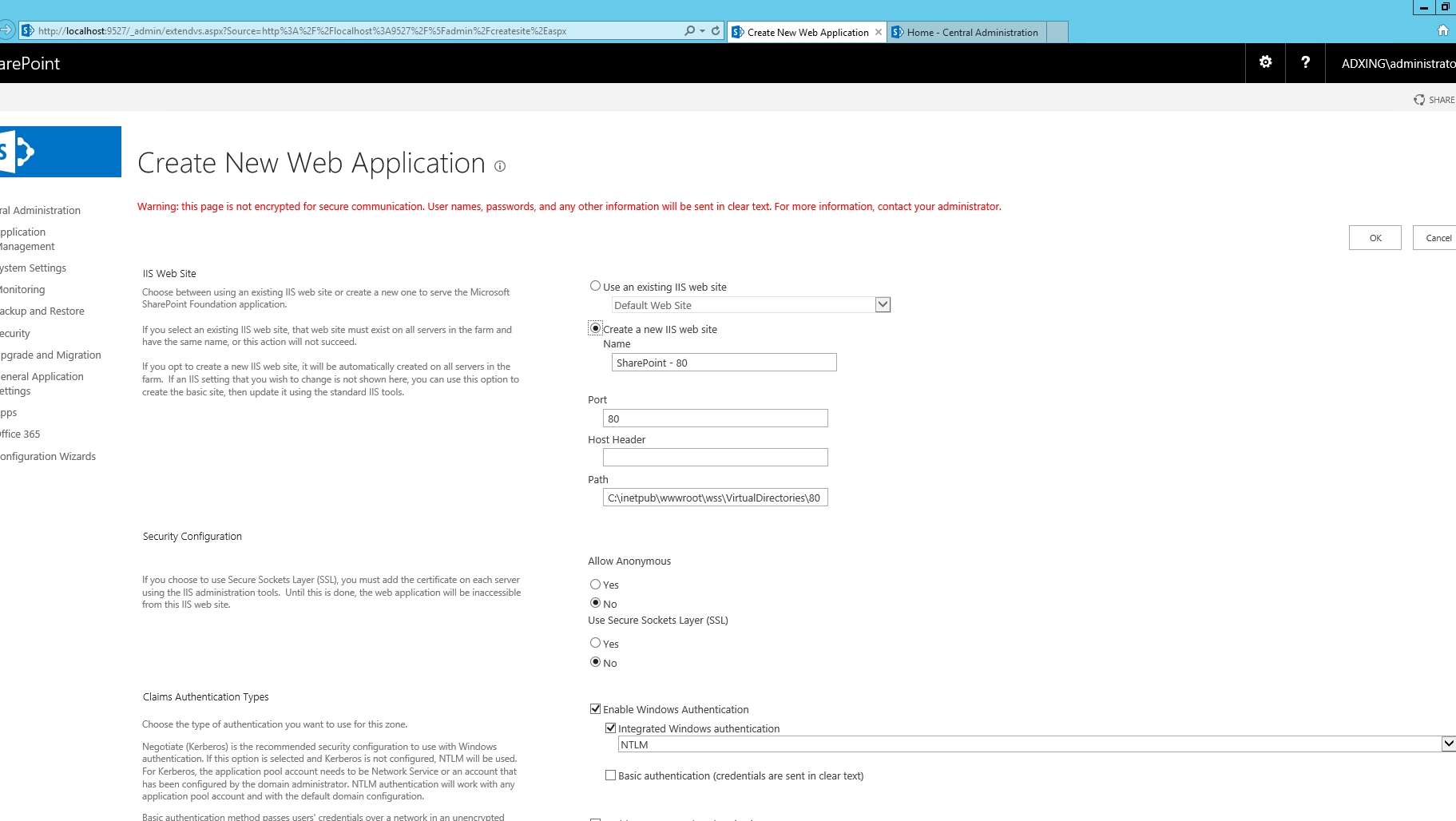Select 'Use an existing IIS web site' option

[x=595, y=286]
